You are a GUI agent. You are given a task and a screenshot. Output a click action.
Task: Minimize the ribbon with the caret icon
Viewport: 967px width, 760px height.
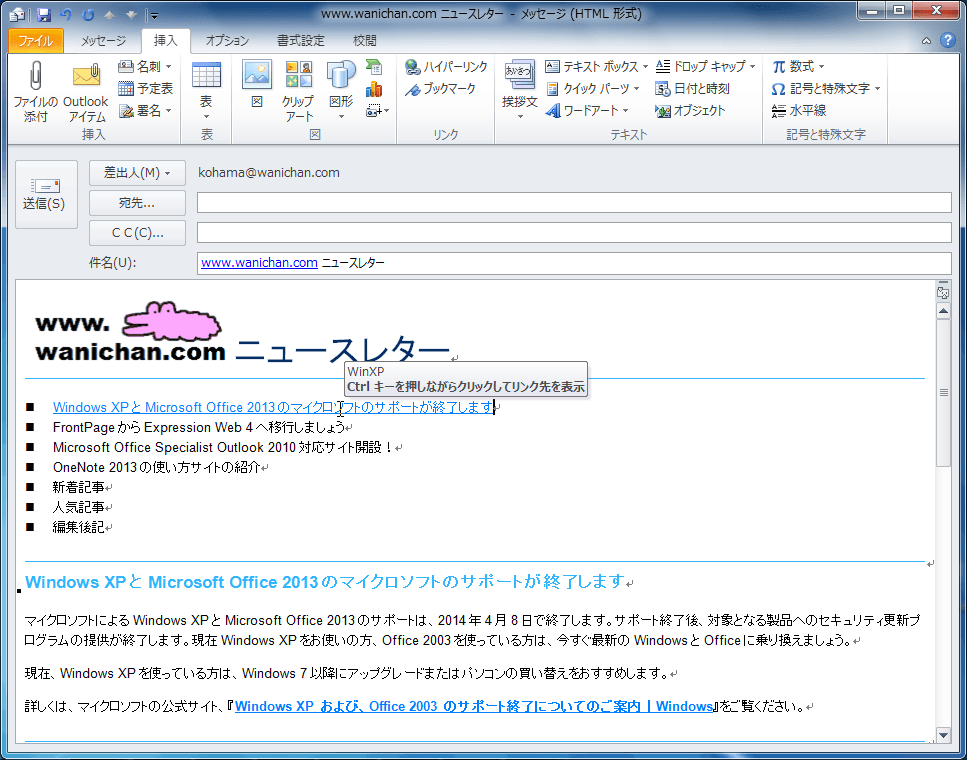click(x=926, y=41)
